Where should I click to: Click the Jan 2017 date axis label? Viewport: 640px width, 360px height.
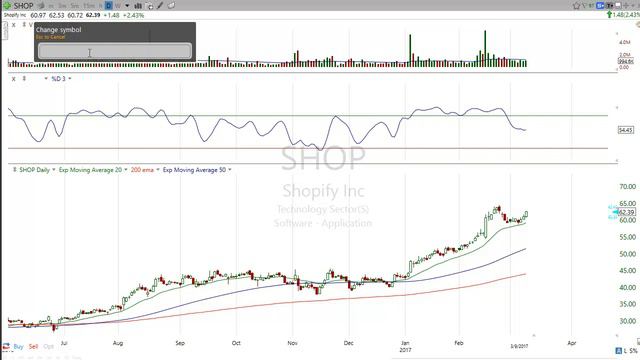click(405, 346)
